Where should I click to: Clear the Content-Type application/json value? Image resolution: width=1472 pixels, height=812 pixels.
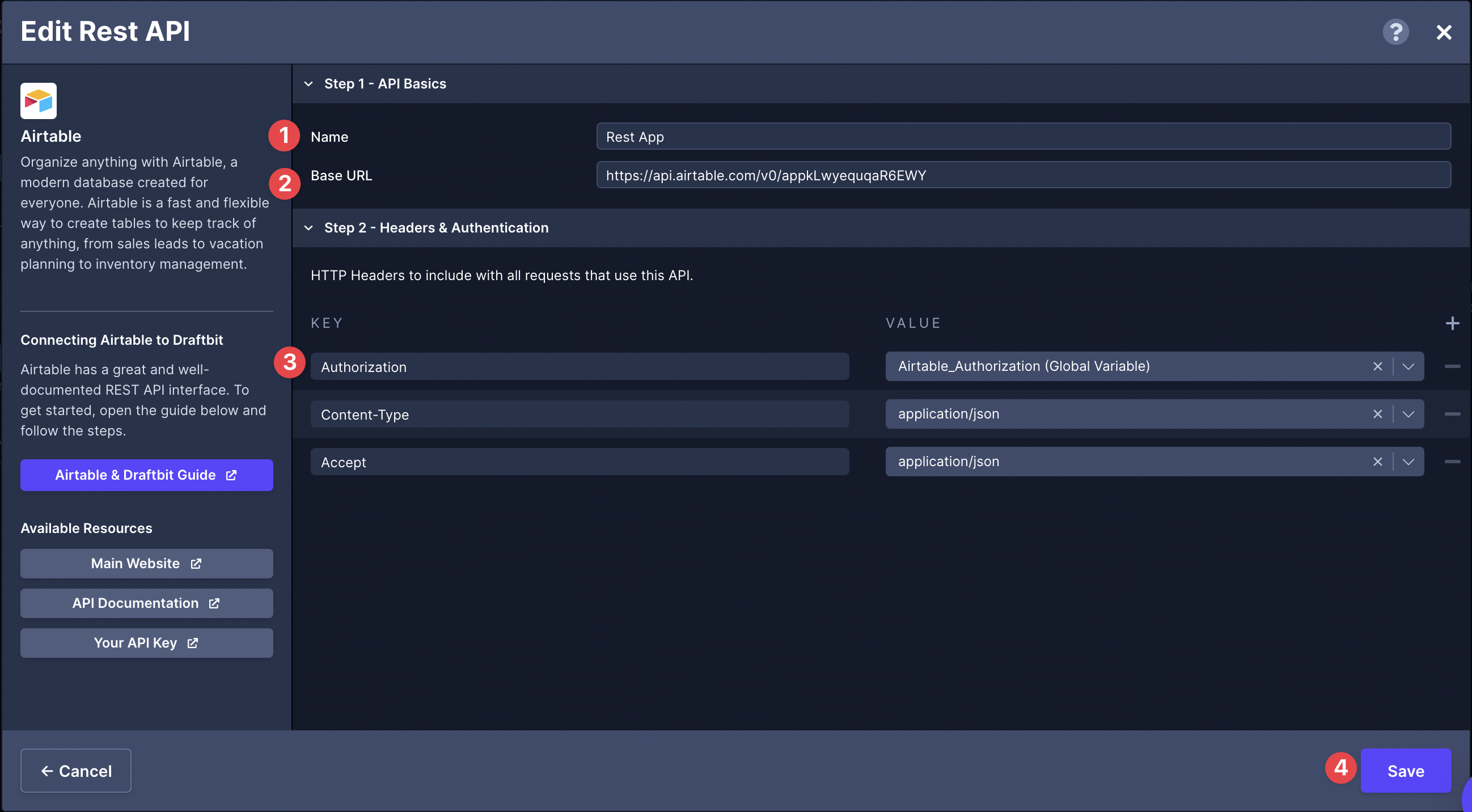1377,414
